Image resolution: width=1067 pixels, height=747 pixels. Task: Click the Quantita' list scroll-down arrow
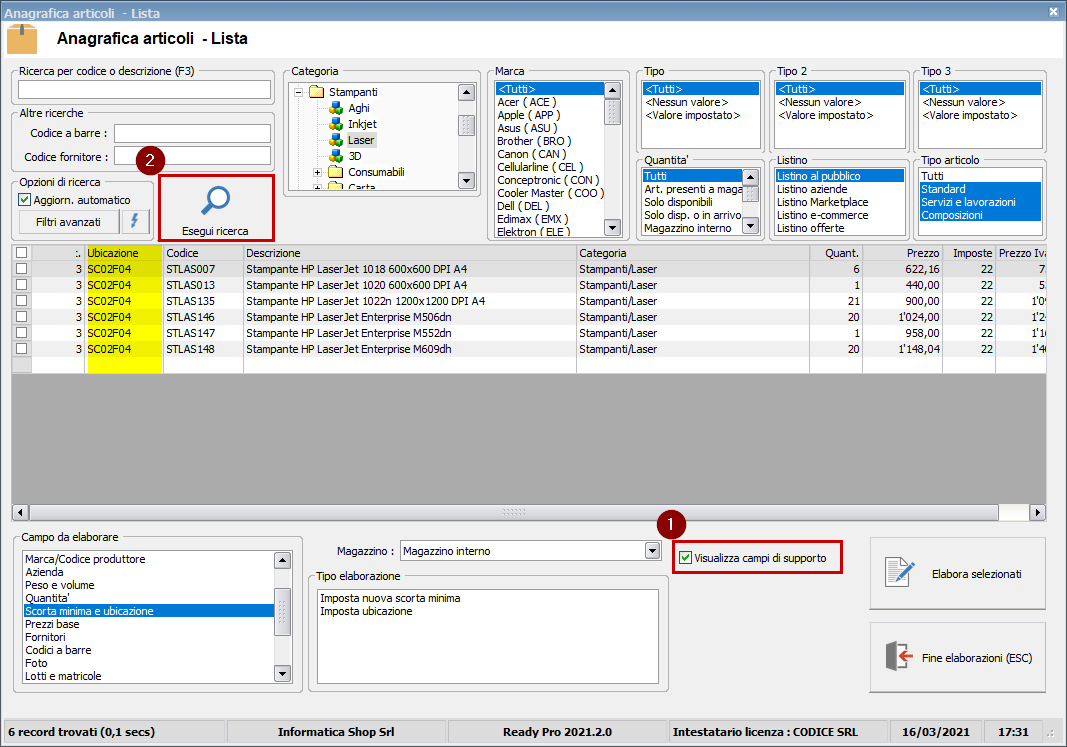[751, 226]
